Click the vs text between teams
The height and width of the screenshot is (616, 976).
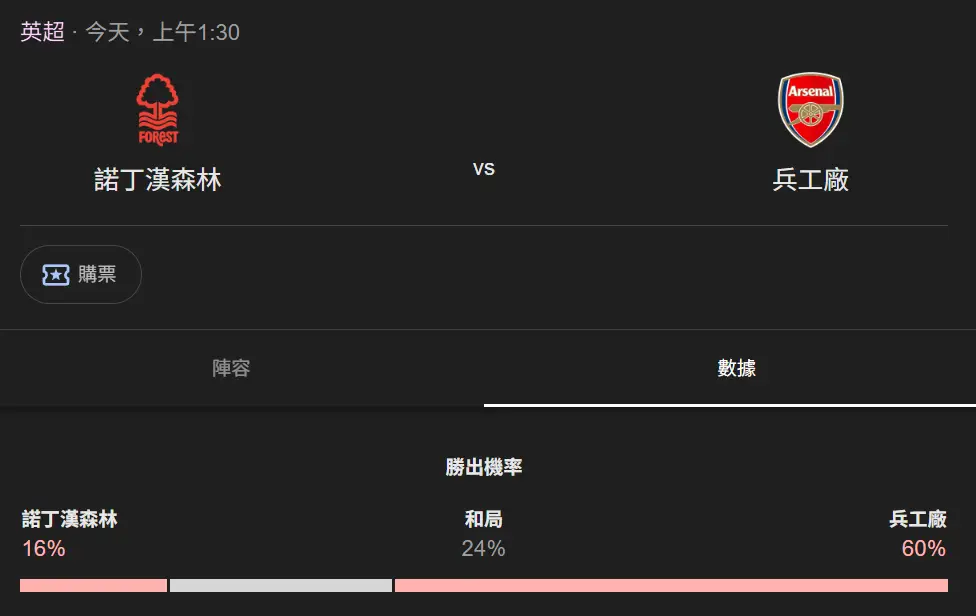[484, 169]
